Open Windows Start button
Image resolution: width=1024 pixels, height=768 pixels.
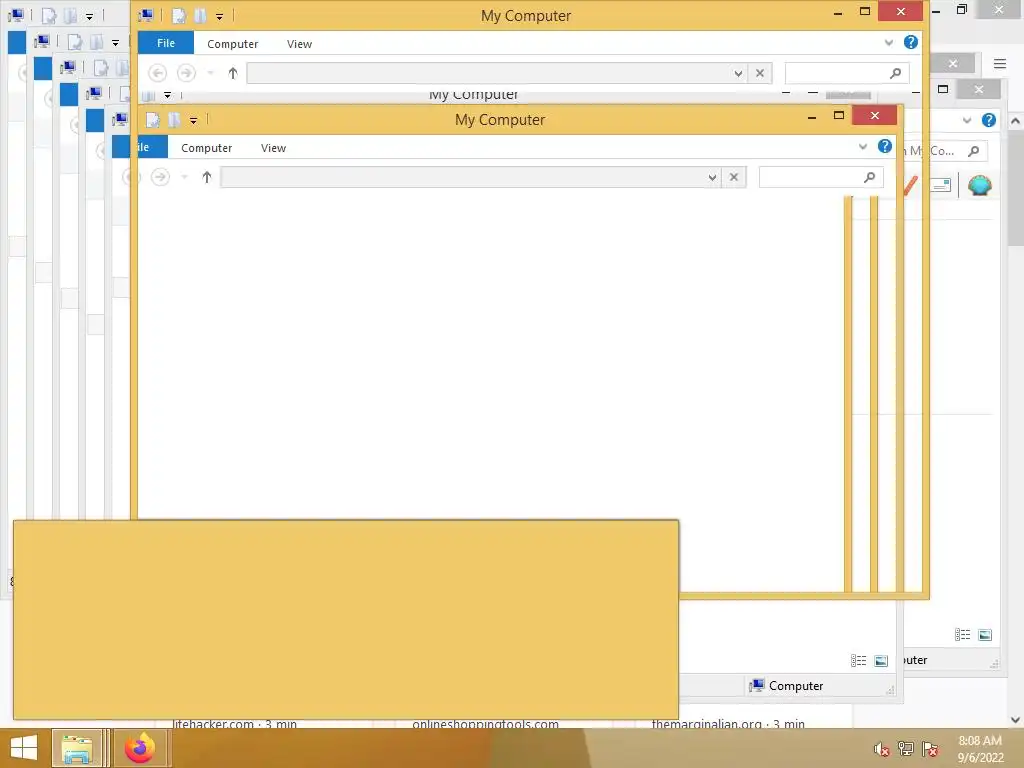tap(24, 748)
